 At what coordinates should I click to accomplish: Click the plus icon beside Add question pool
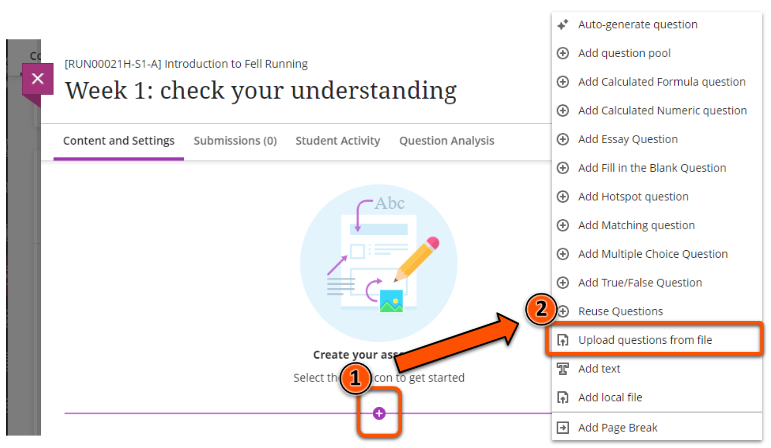click(x=563, y=53)
